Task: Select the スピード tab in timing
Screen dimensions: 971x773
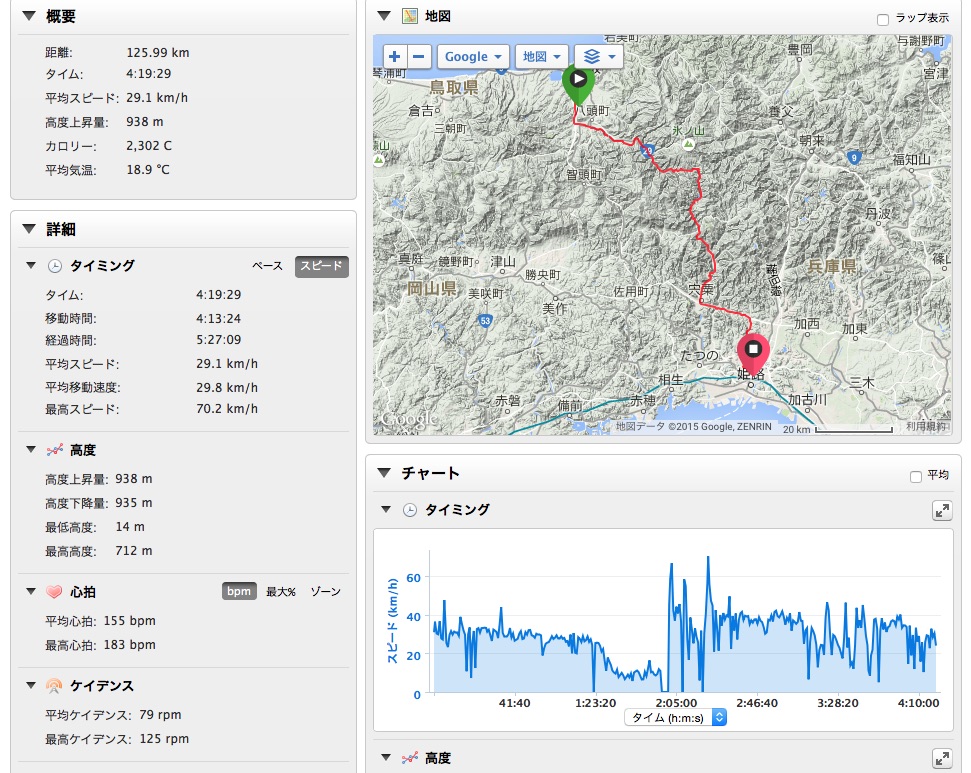Action: coord(321,266)
